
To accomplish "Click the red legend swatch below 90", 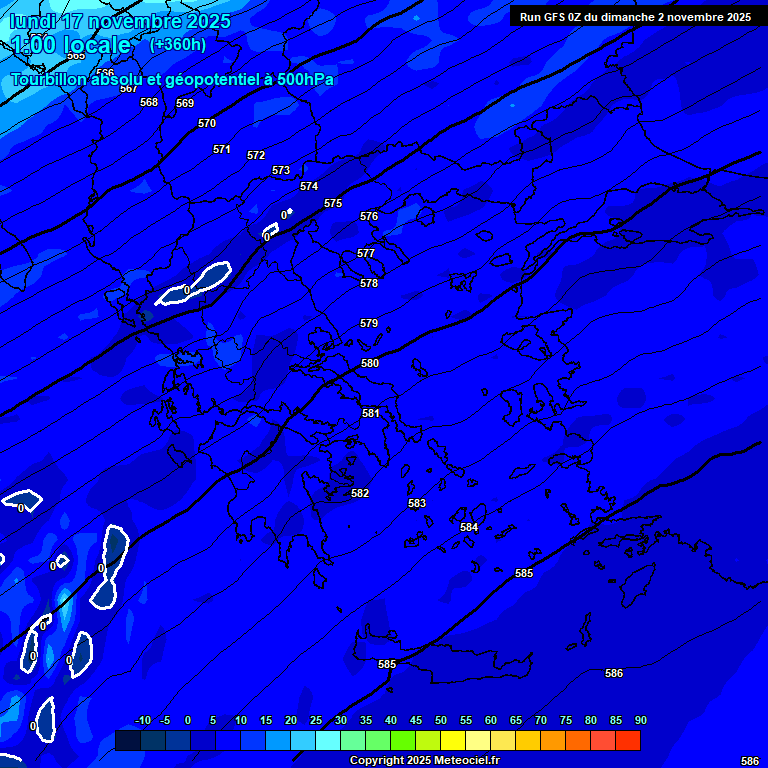I will pos(628,741).
